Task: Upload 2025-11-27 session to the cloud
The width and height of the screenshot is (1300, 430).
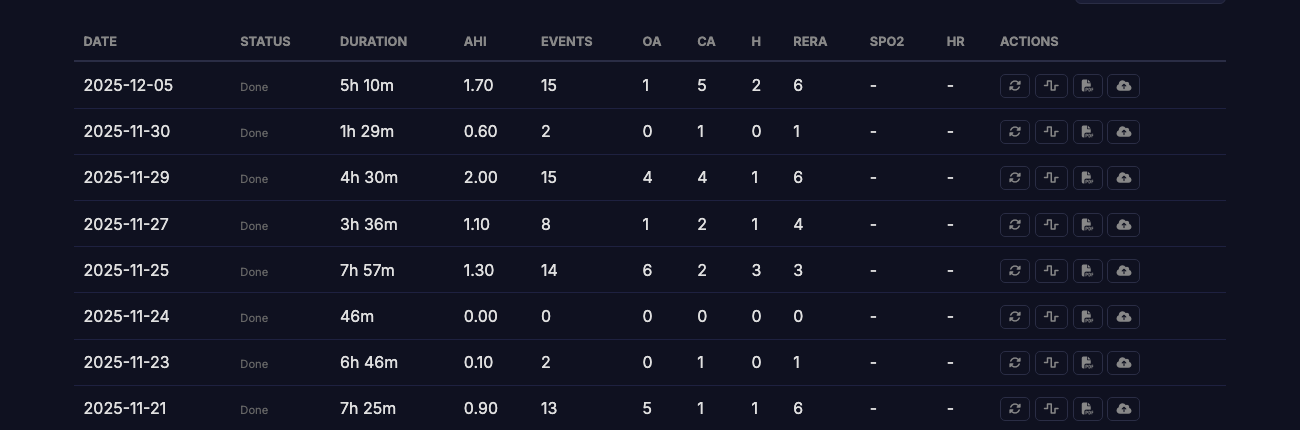Action: click(1124, 224)
